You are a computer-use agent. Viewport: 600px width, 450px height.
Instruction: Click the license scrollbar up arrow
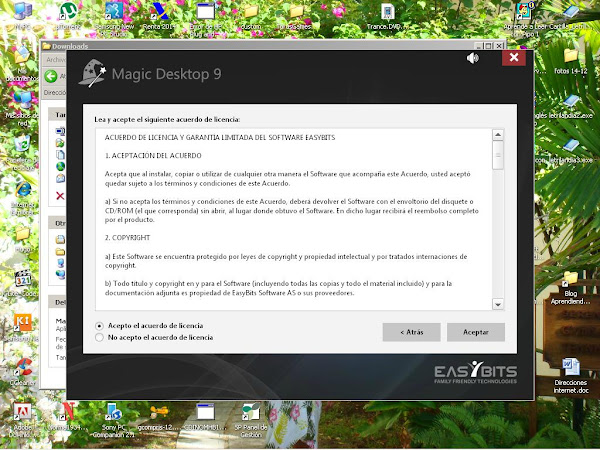[x=498, y=135]
